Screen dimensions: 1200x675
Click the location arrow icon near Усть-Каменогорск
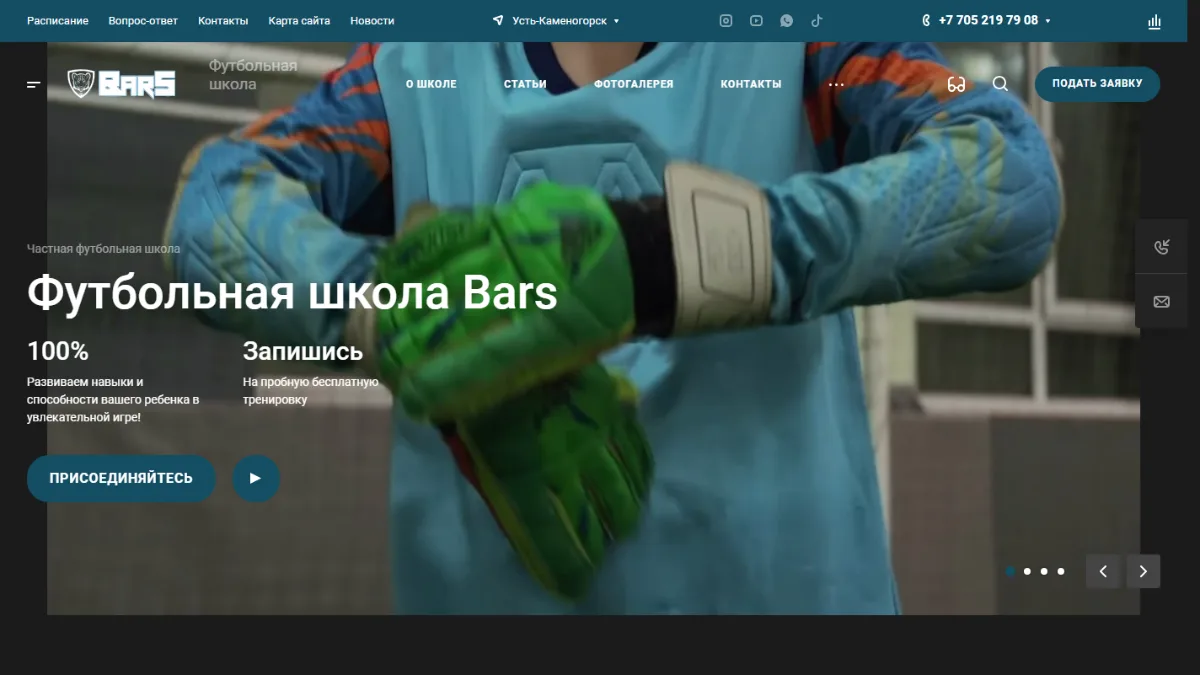tap(498, 20)
